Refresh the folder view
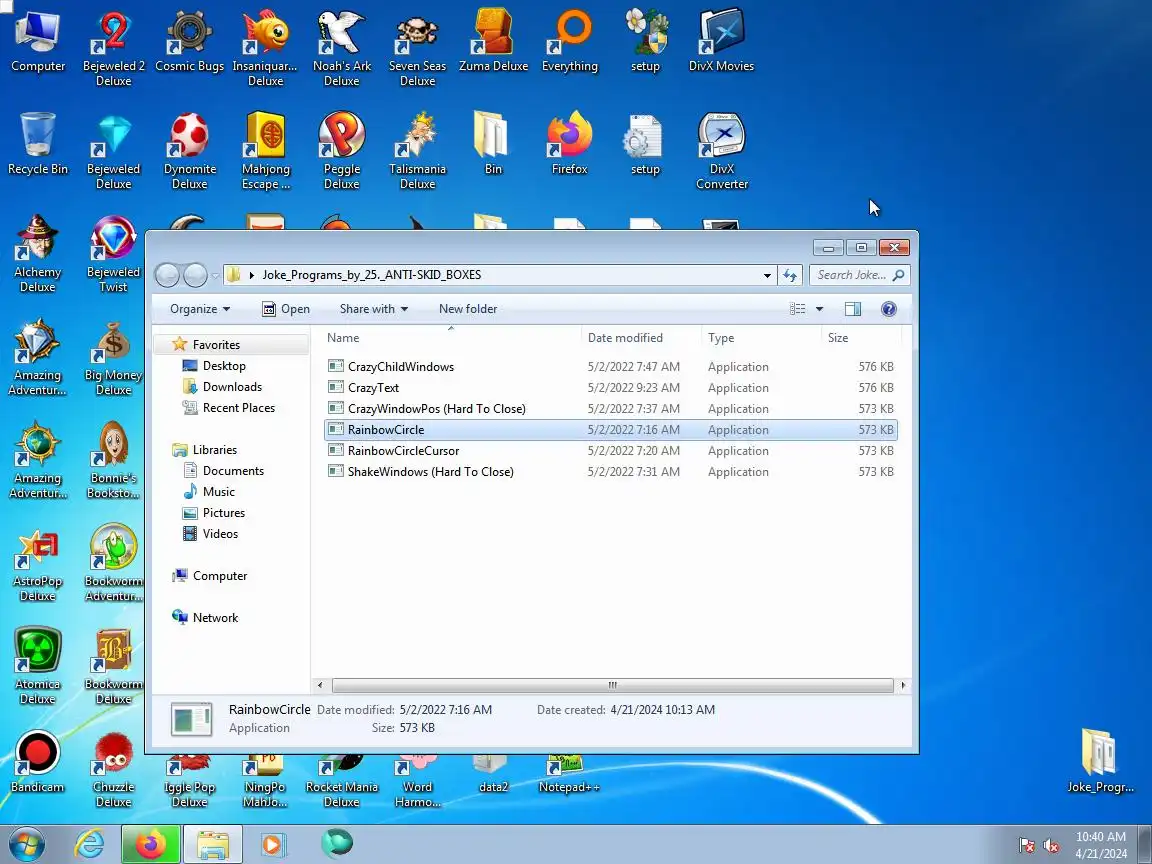The height and width of the screenshot is (864, 1152). (790, 276)
